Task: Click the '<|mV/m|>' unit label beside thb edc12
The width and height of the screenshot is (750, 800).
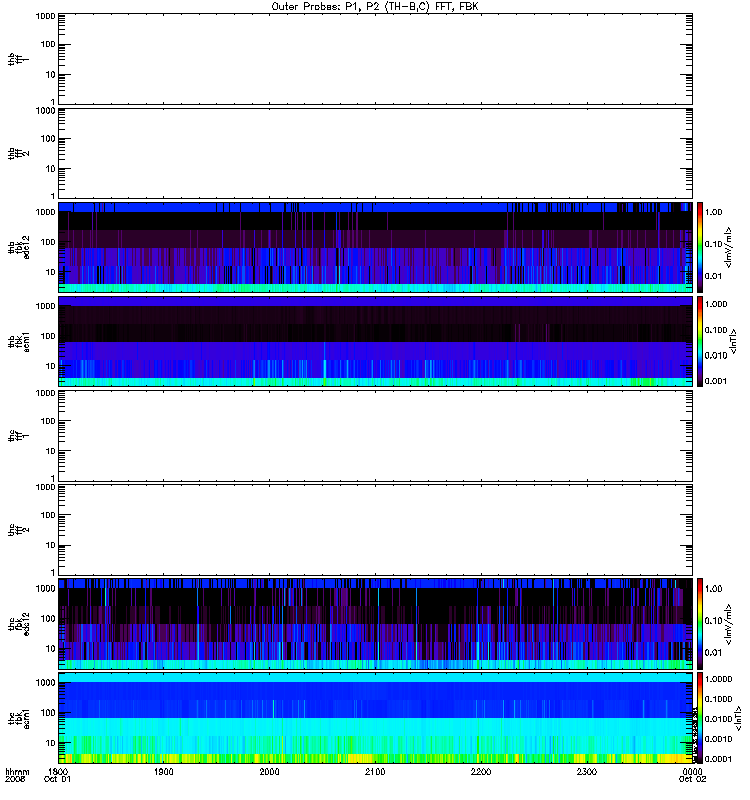Action: [x=728, y=247]
